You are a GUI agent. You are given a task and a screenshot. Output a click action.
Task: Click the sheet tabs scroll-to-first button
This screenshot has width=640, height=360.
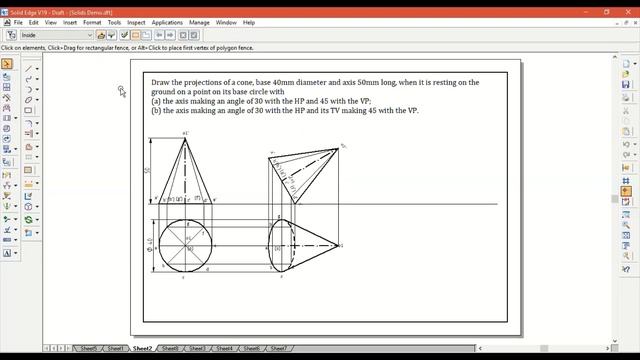coord(46,348)
